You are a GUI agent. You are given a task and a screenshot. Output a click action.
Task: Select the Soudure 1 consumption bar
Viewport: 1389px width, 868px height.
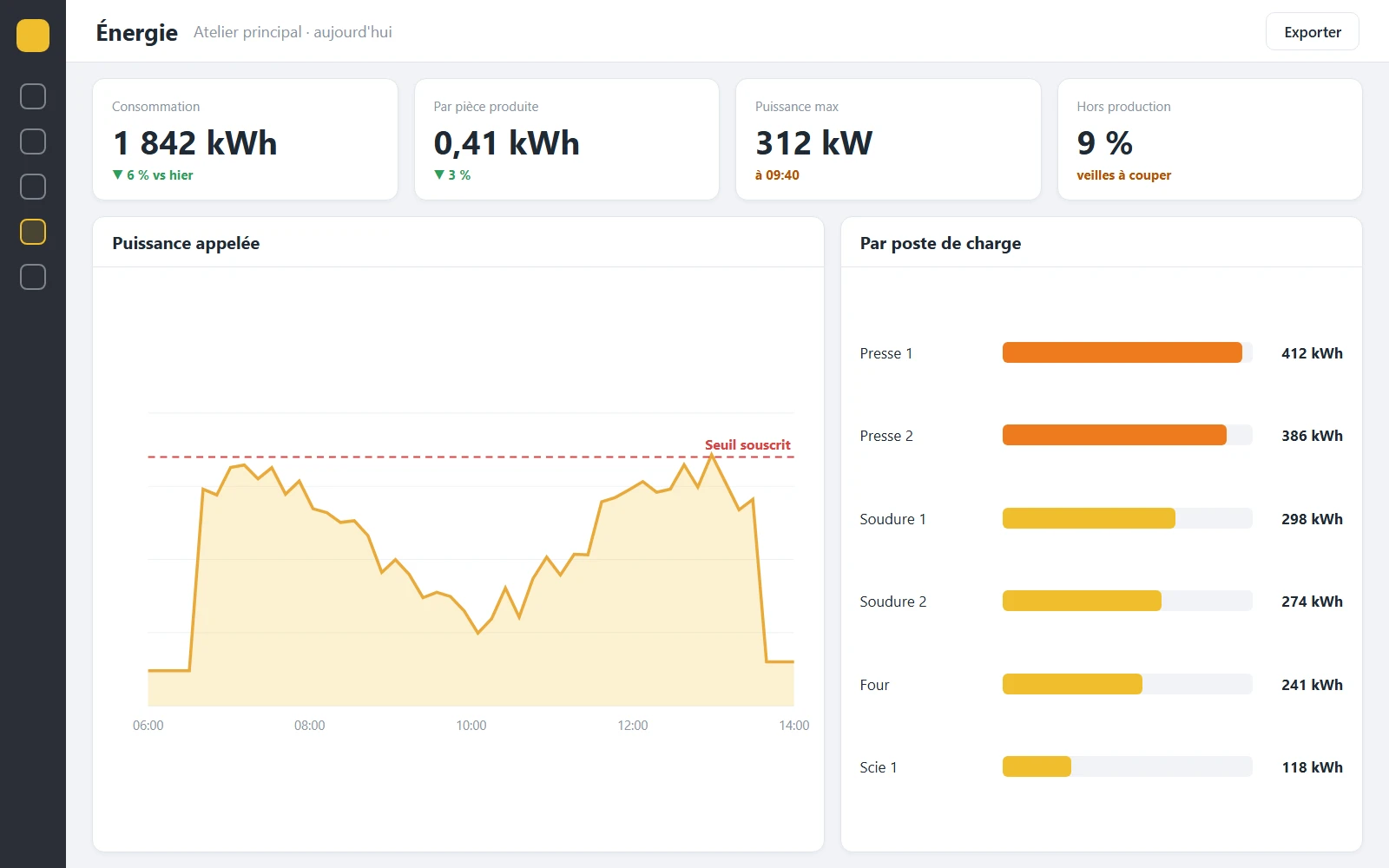(x=1127, y=518)
